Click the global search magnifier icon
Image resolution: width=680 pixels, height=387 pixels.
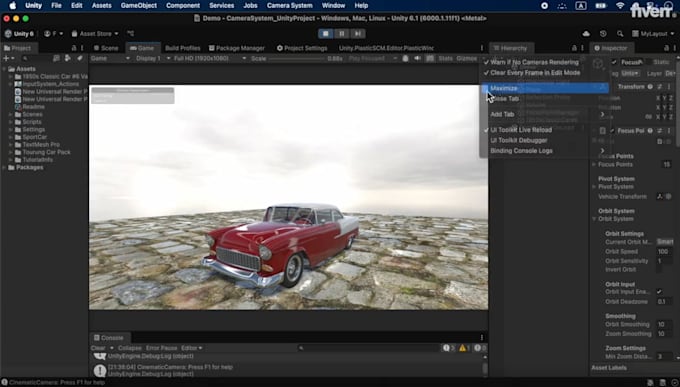620,33
